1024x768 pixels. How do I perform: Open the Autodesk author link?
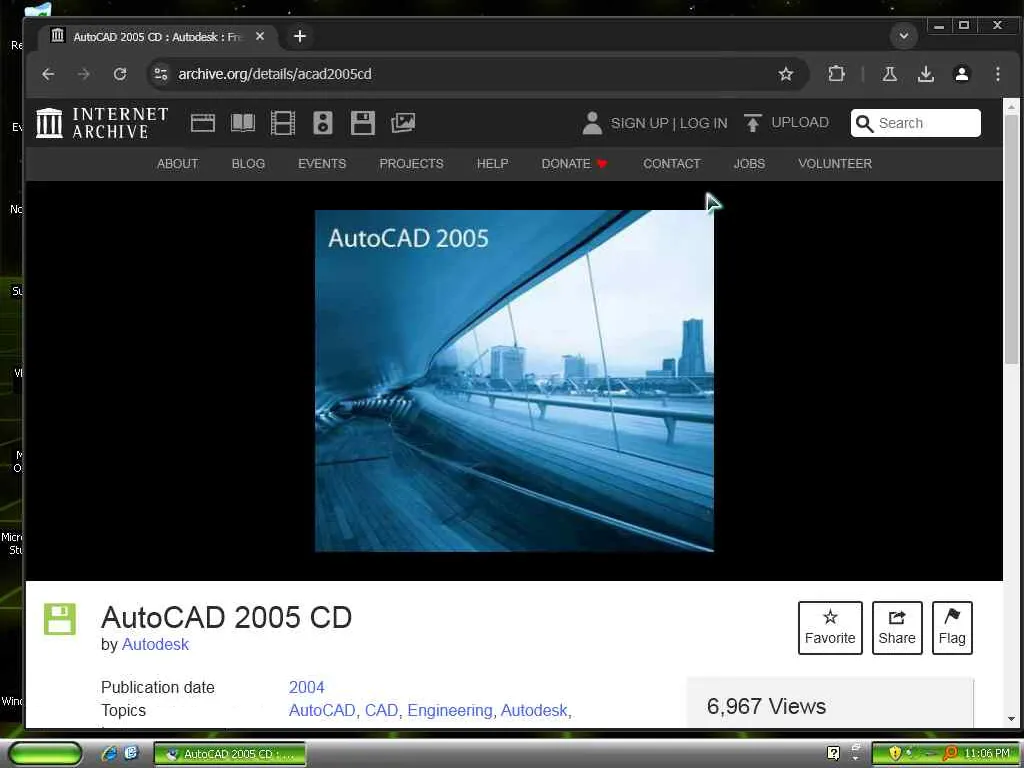point(155,645)
